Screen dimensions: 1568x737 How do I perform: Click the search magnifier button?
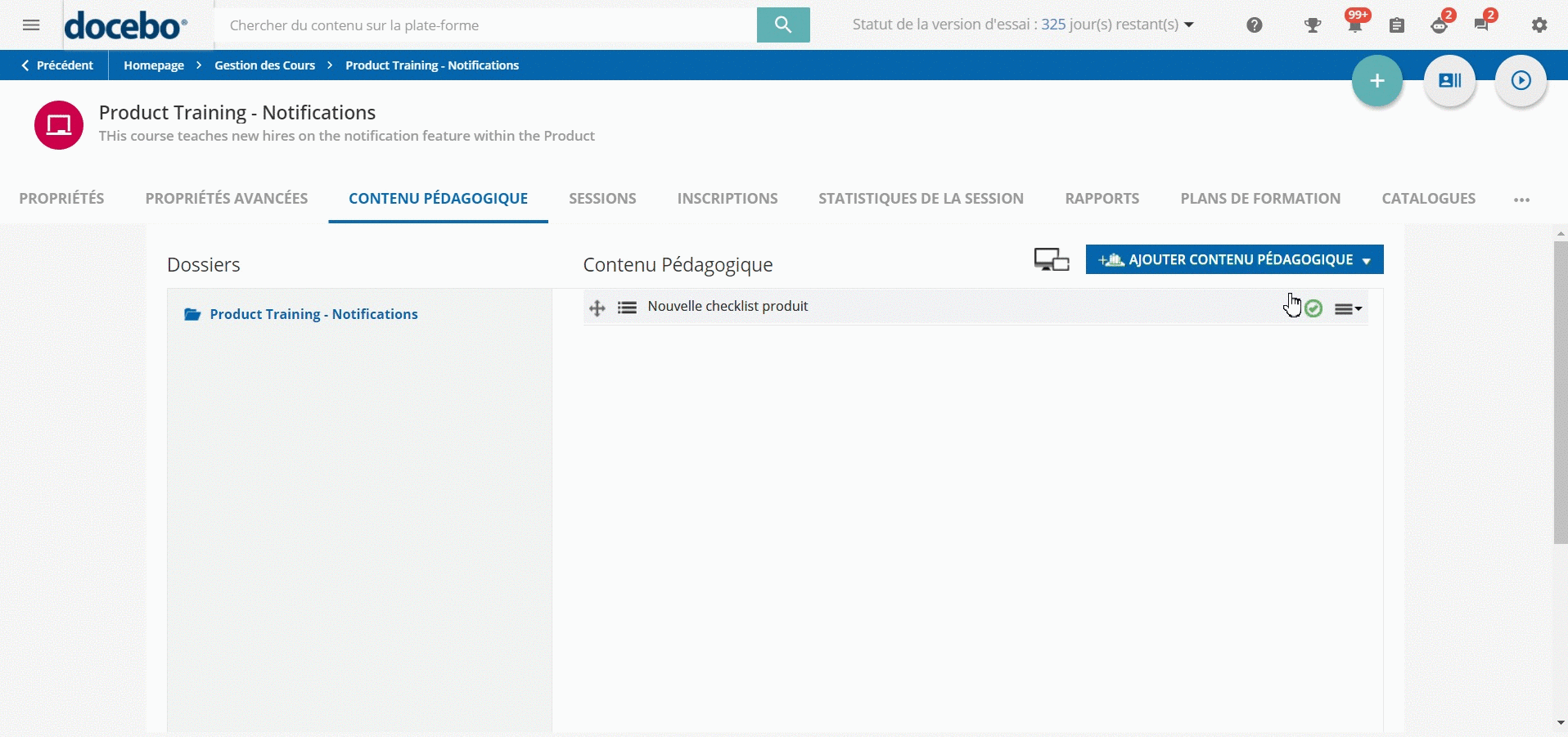point(783,25)
